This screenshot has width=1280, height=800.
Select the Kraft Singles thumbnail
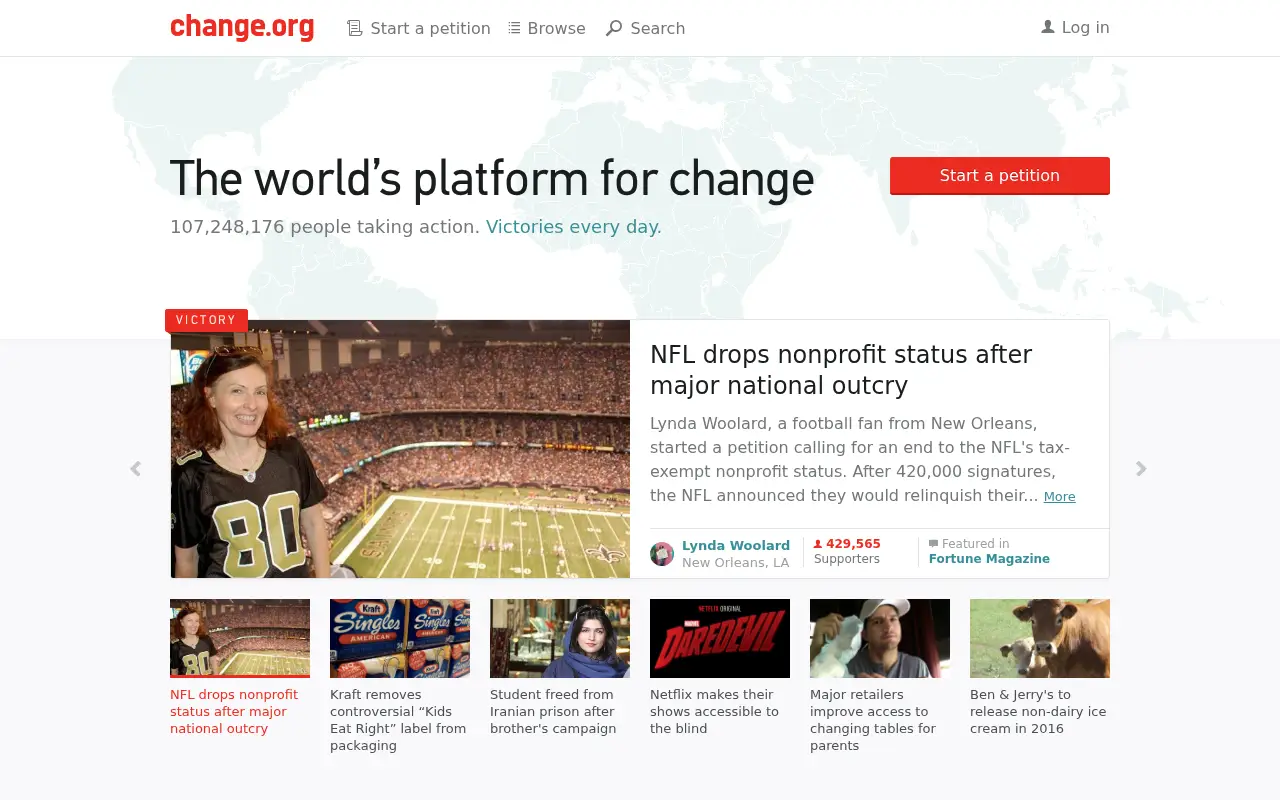400,638
